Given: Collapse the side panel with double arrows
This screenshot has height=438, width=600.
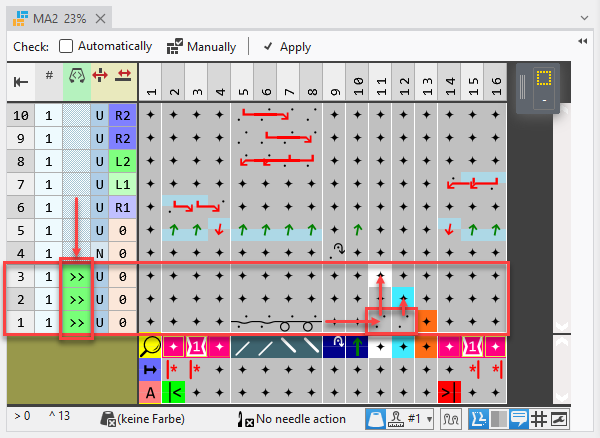Looking at the screenshot, I should (x=583, y=42).
